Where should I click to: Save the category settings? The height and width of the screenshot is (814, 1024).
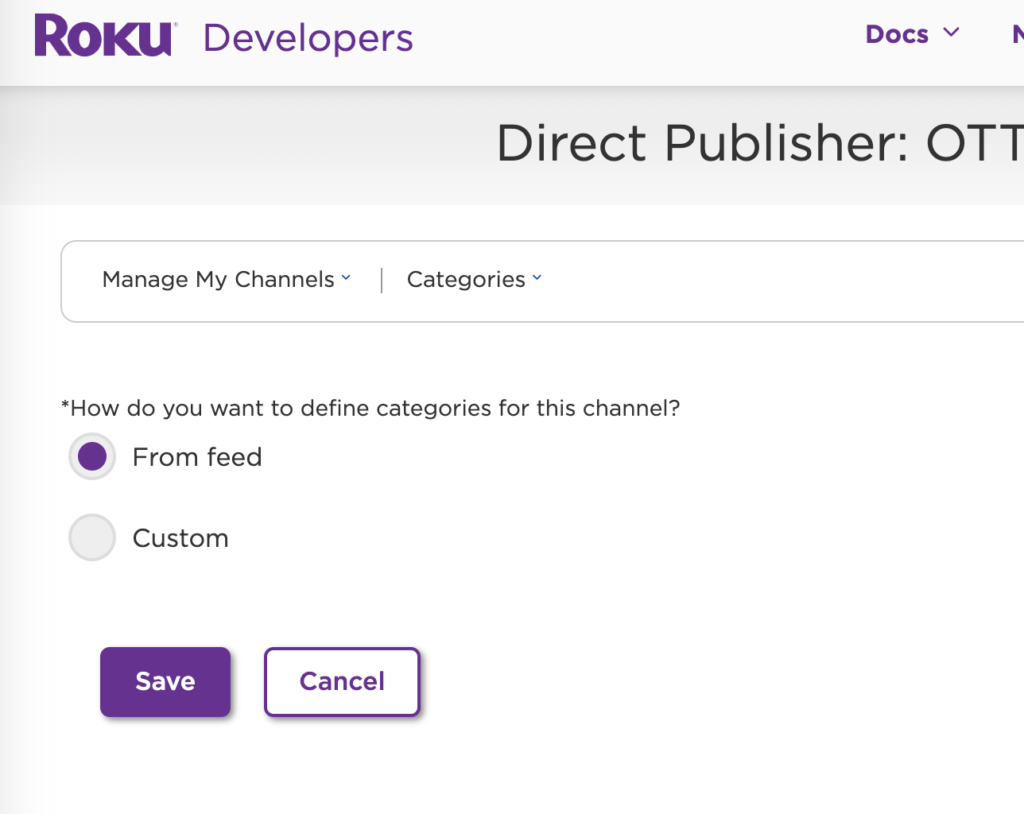pyautogui.click(x=165, y=682)
